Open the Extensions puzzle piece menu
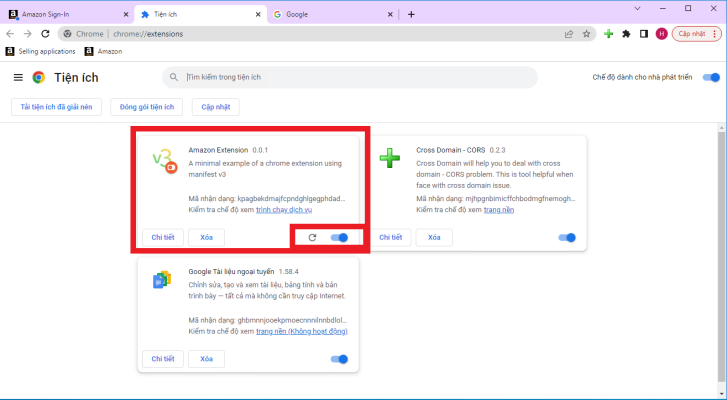Viewport: 727px width, 400px height. pos(626,34)
